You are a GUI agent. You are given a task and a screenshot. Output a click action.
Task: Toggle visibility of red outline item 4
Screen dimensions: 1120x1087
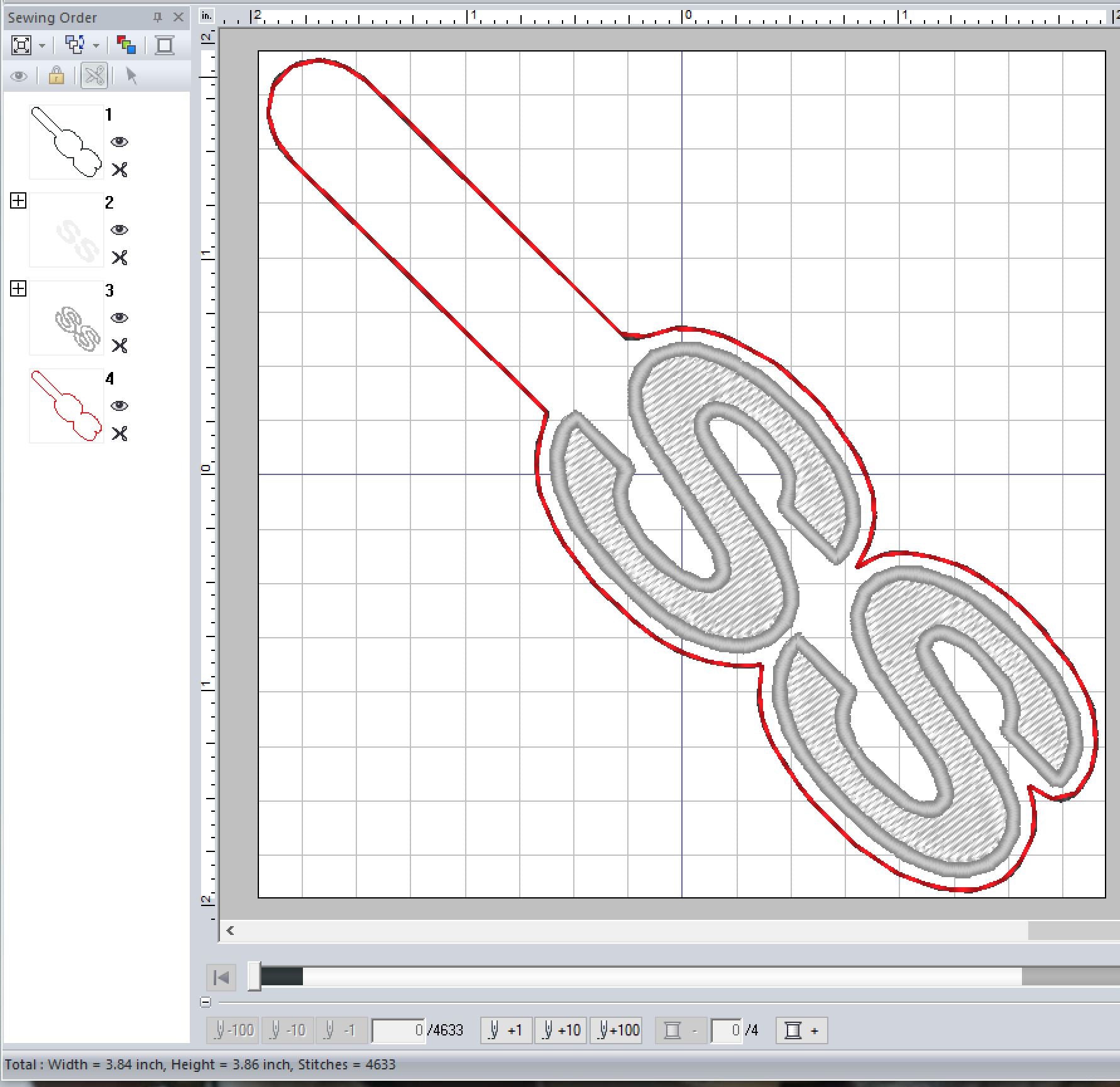[x=119, y=406]
